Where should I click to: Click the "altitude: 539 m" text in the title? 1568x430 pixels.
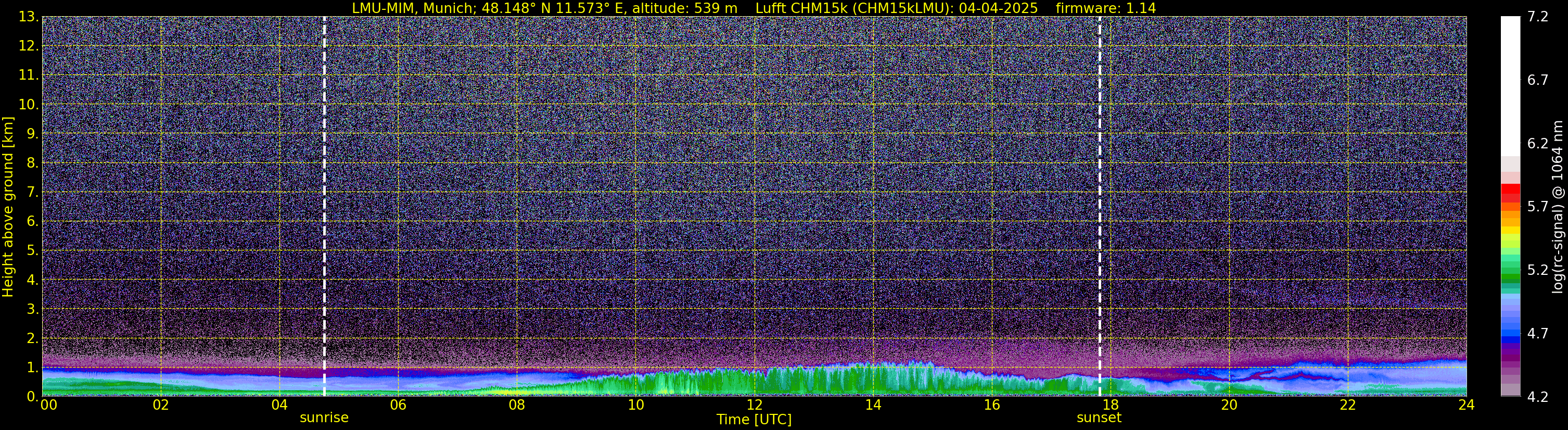[684, 8]
